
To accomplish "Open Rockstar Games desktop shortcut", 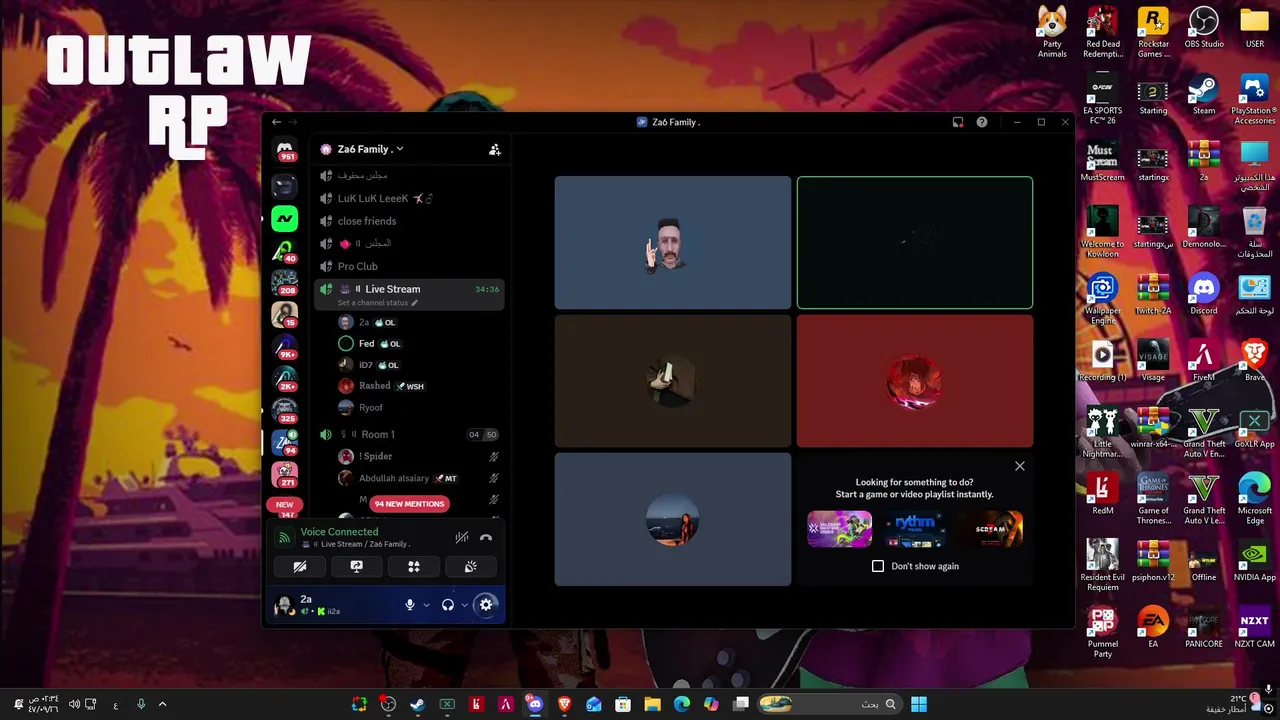I will [1153, 33].
